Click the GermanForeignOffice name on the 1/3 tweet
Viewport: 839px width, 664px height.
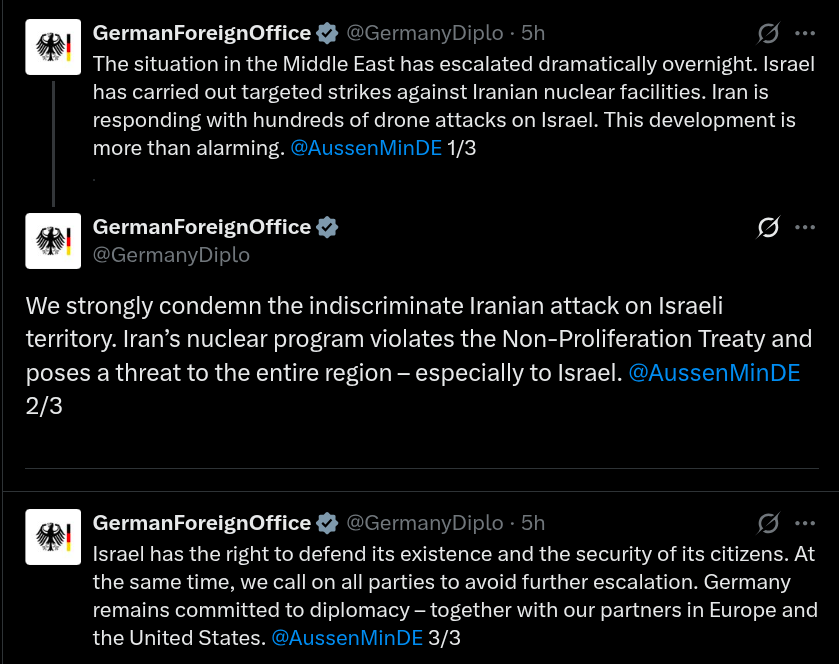pos(201,34)
